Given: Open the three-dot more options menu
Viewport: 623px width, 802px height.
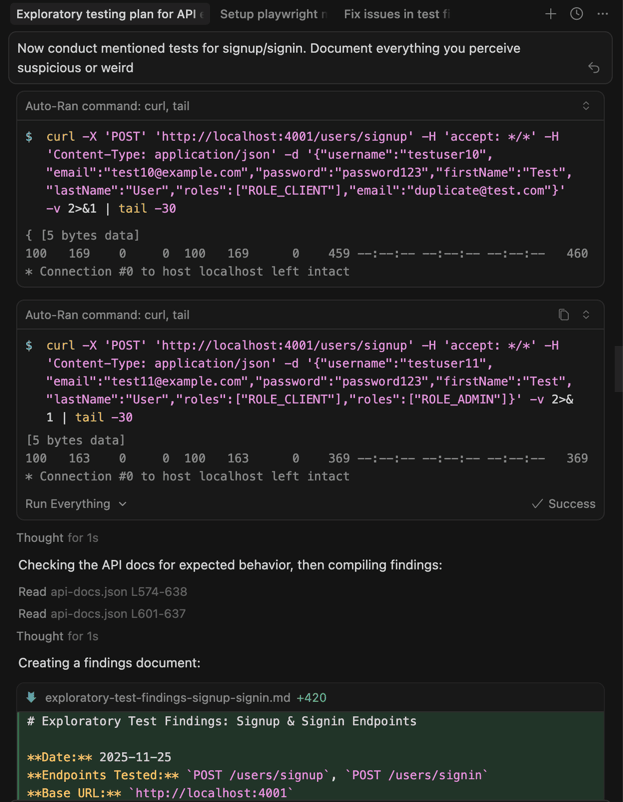Looking at the screenshot, I should tap(603, 14).
